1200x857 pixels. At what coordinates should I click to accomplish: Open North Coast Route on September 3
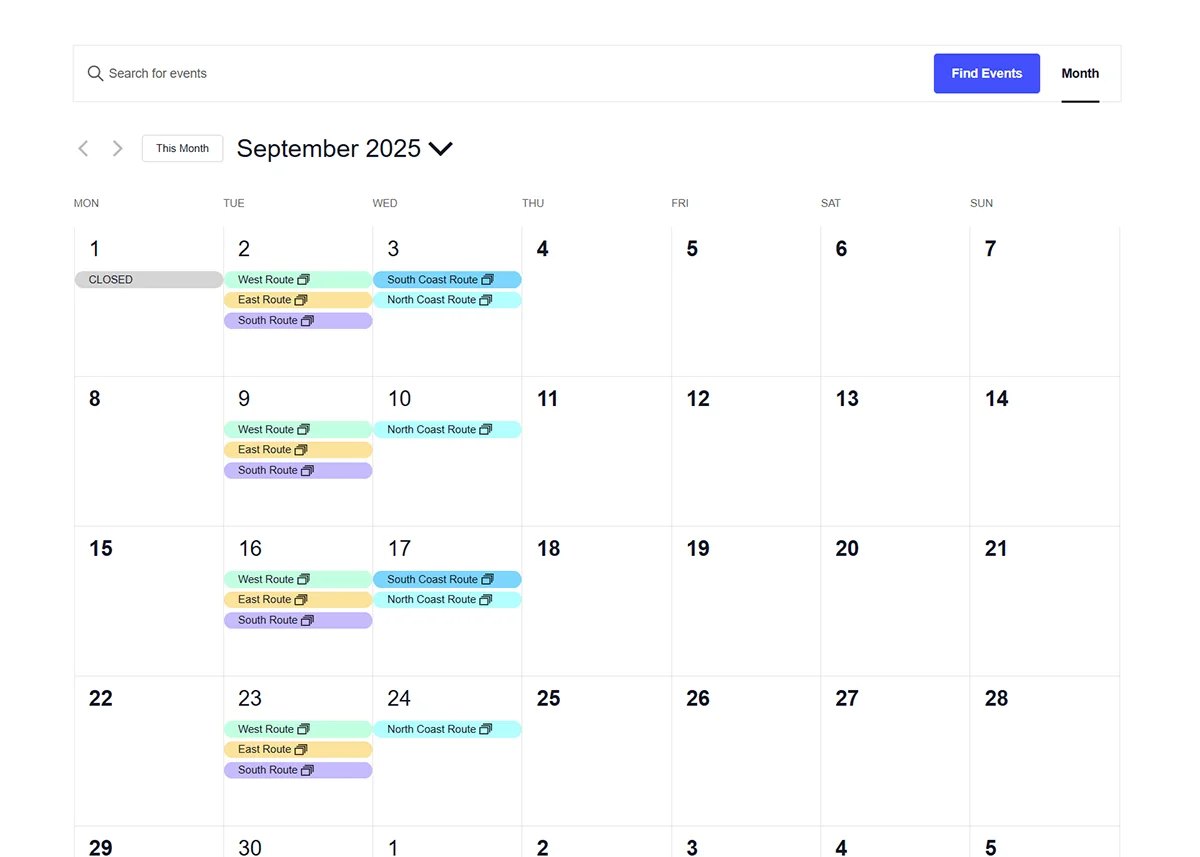tap(447, 300)
